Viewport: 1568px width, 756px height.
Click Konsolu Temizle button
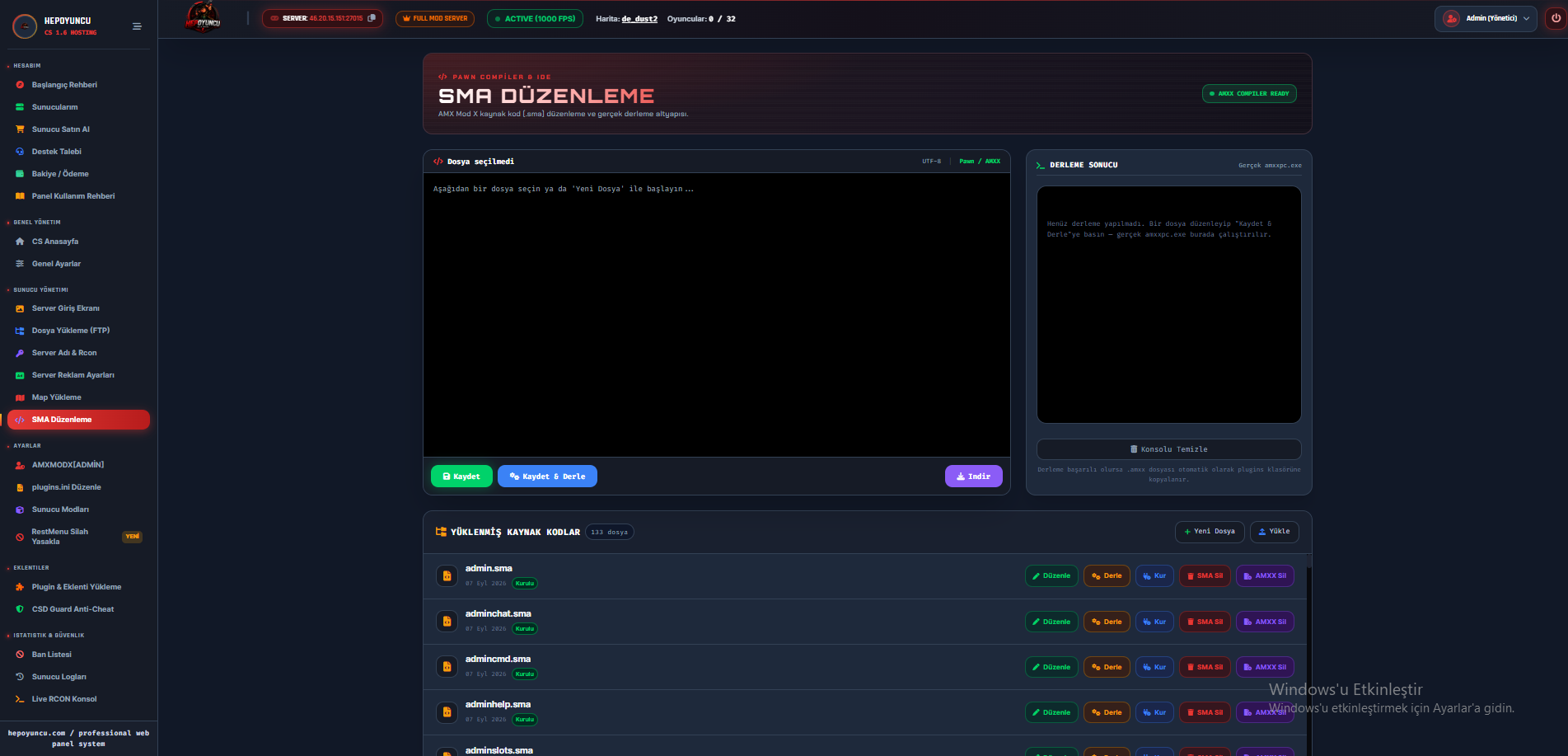pos(1168,449)
